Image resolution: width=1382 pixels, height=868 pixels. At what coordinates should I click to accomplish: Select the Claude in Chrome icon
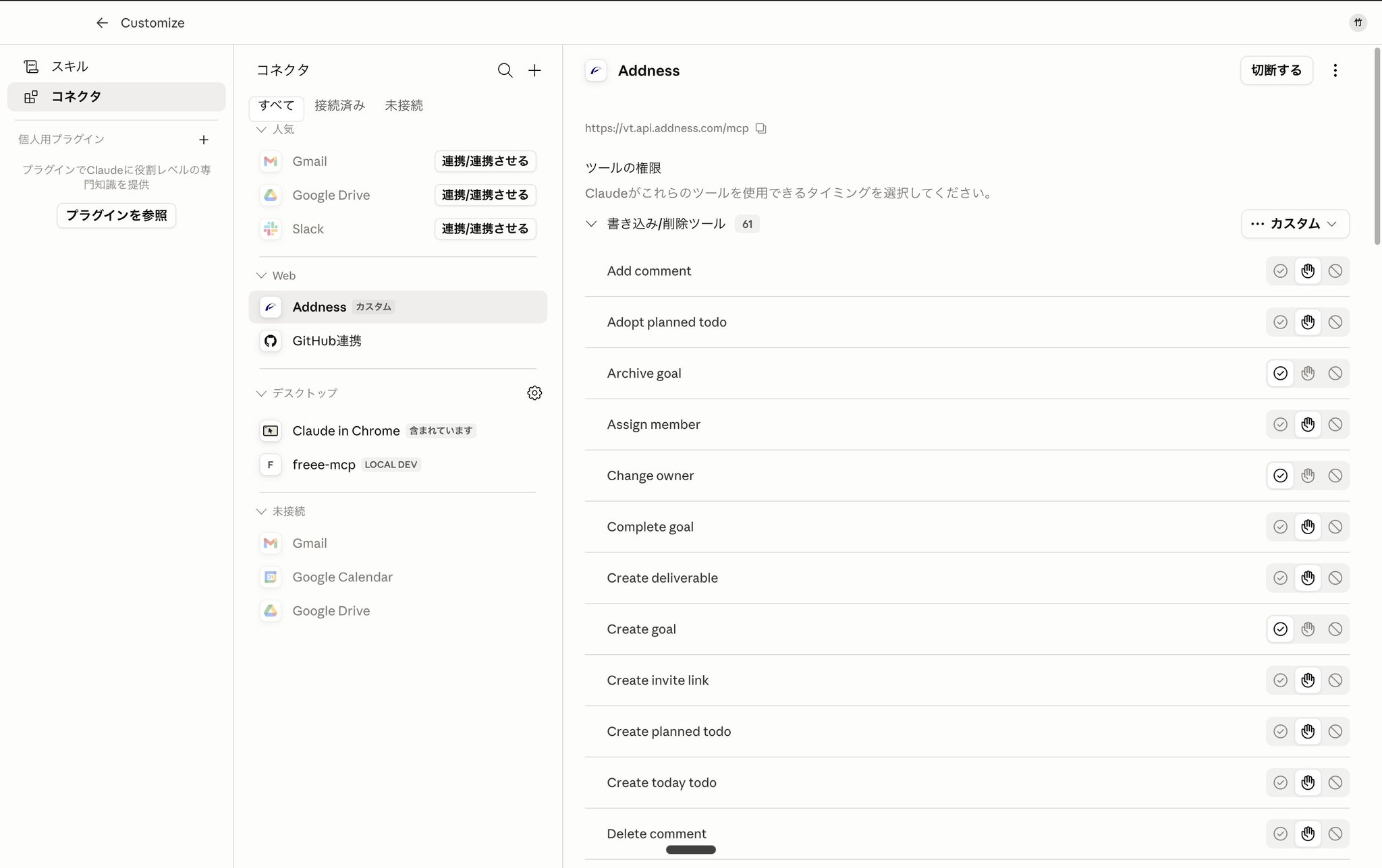click(x=271, y=430)
